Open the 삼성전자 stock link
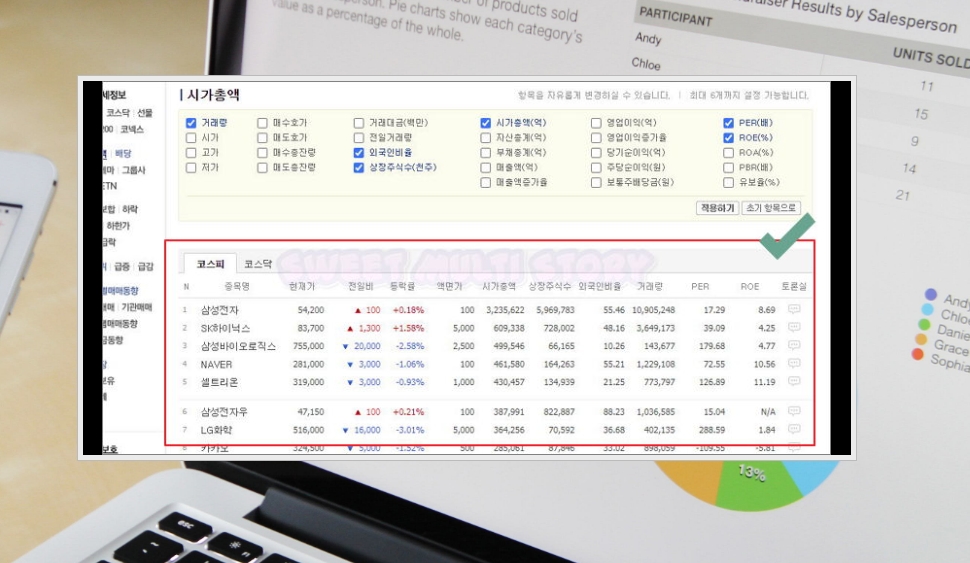The image size is (970, 563). (220, 310)
